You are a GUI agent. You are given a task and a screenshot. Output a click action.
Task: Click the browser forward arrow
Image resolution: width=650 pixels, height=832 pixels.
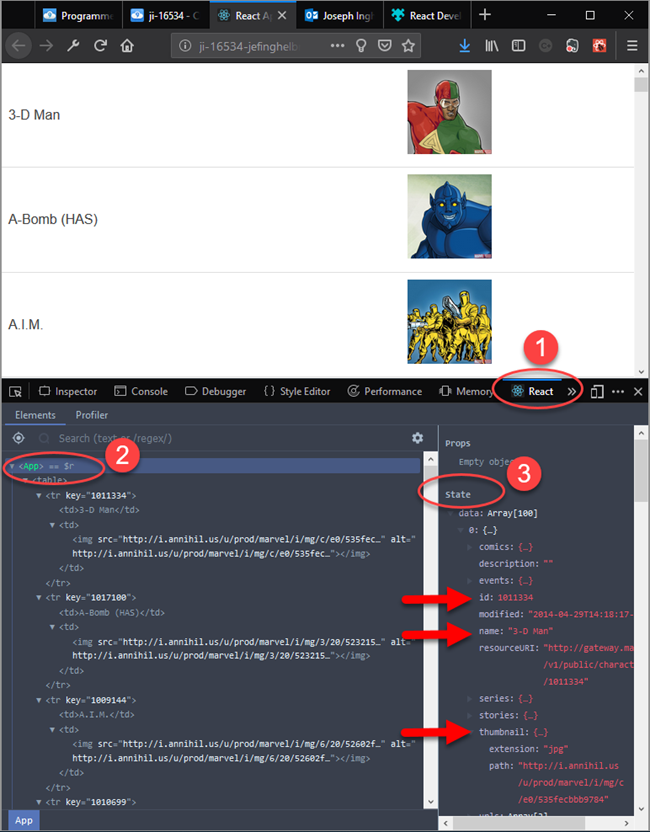[x=47, y=46]
